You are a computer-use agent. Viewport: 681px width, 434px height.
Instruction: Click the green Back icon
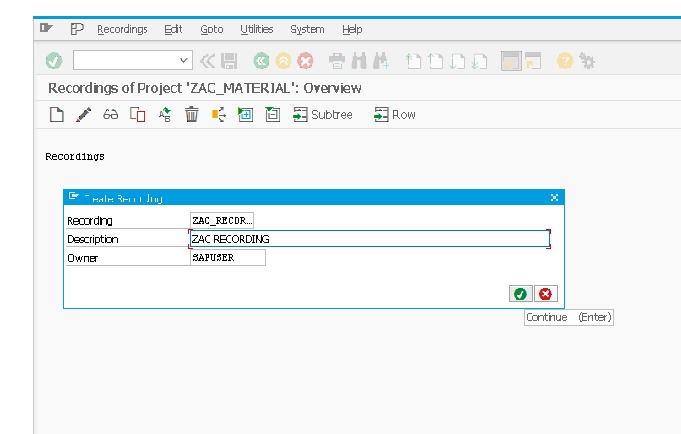(261, 61)
